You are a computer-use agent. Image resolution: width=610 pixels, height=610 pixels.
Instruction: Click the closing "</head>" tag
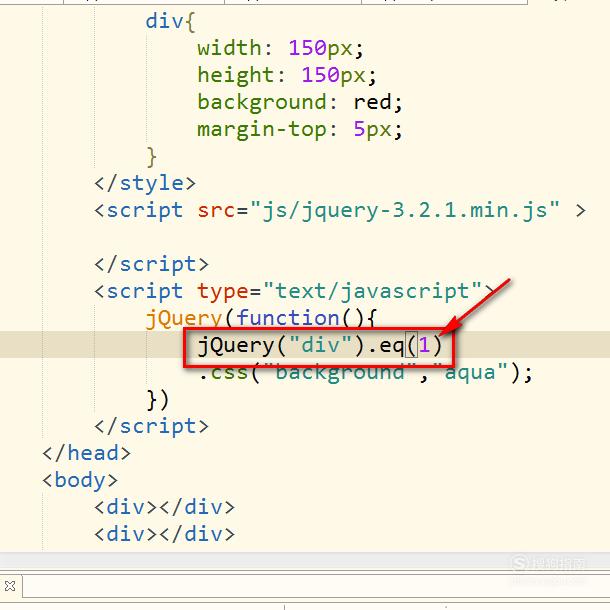coord(86,453)
